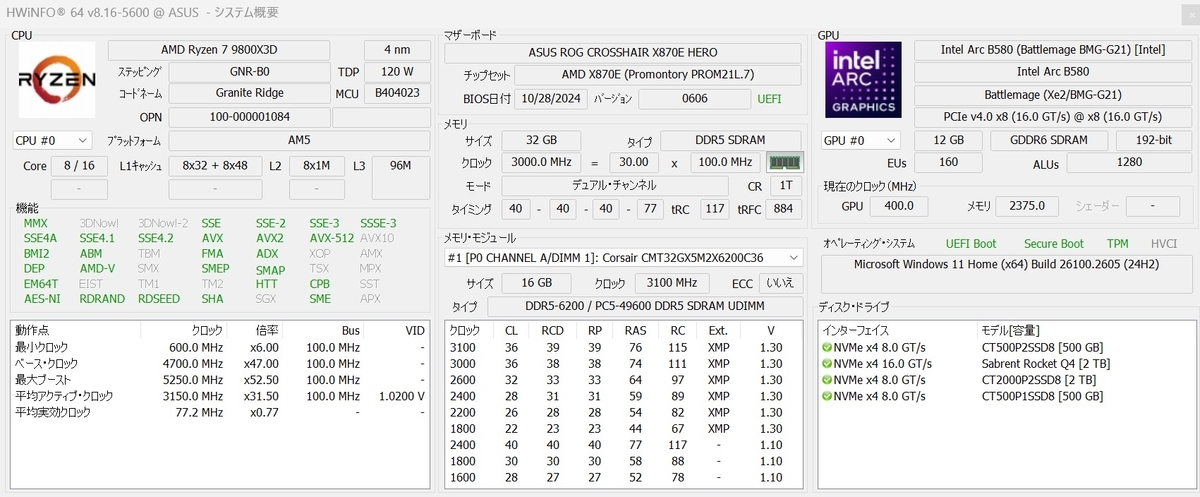
Task: Click the TPM label
Action: point(1118,244)
